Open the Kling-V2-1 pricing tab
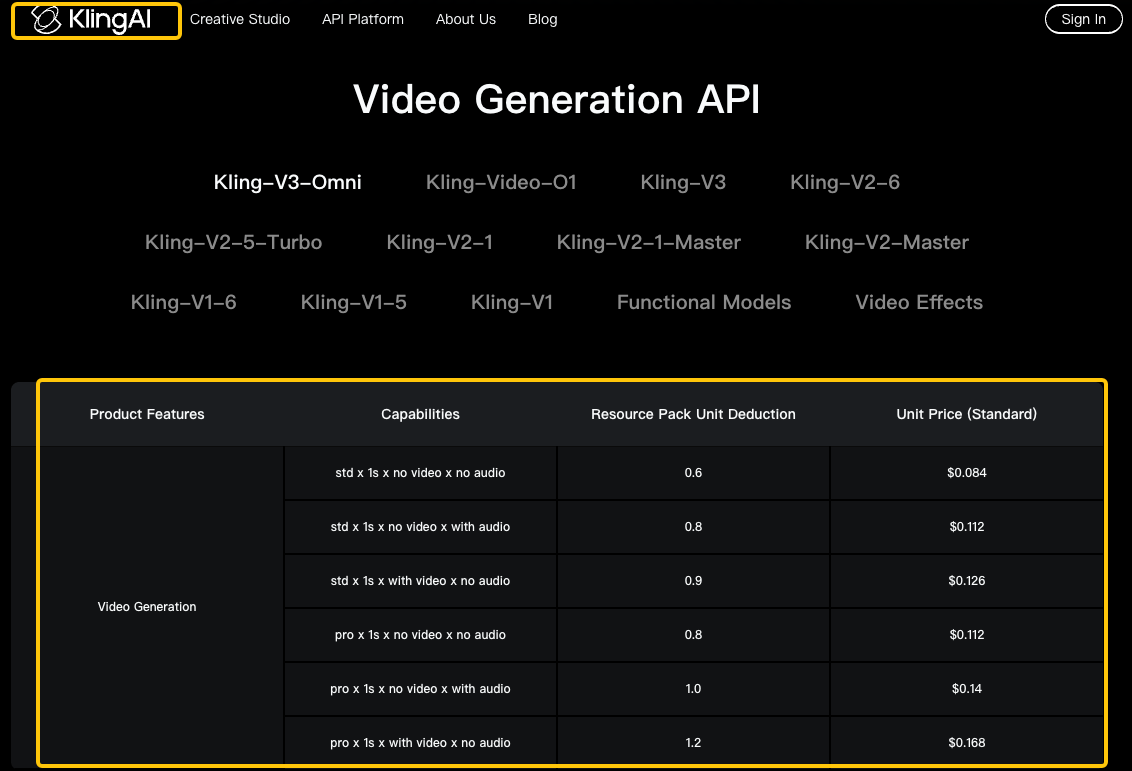The width and height of the screenshot is (1132, 771). click(440, 242)
